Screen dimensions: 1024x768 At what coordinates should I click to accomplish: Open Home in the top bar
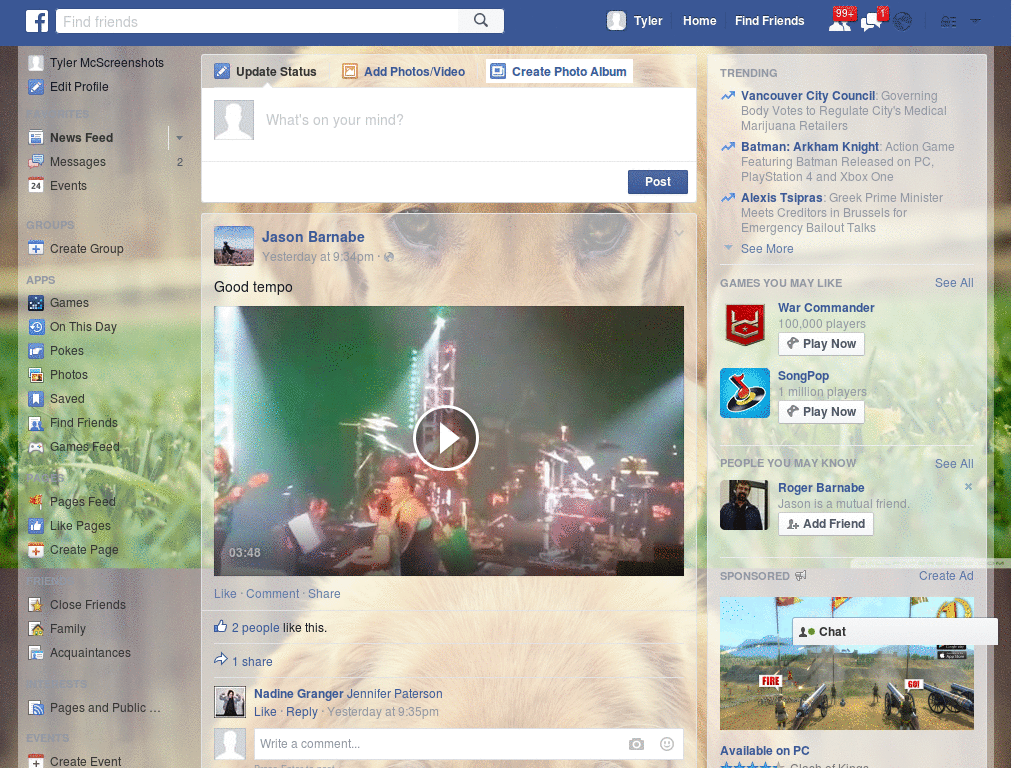(x=699, y=21)
